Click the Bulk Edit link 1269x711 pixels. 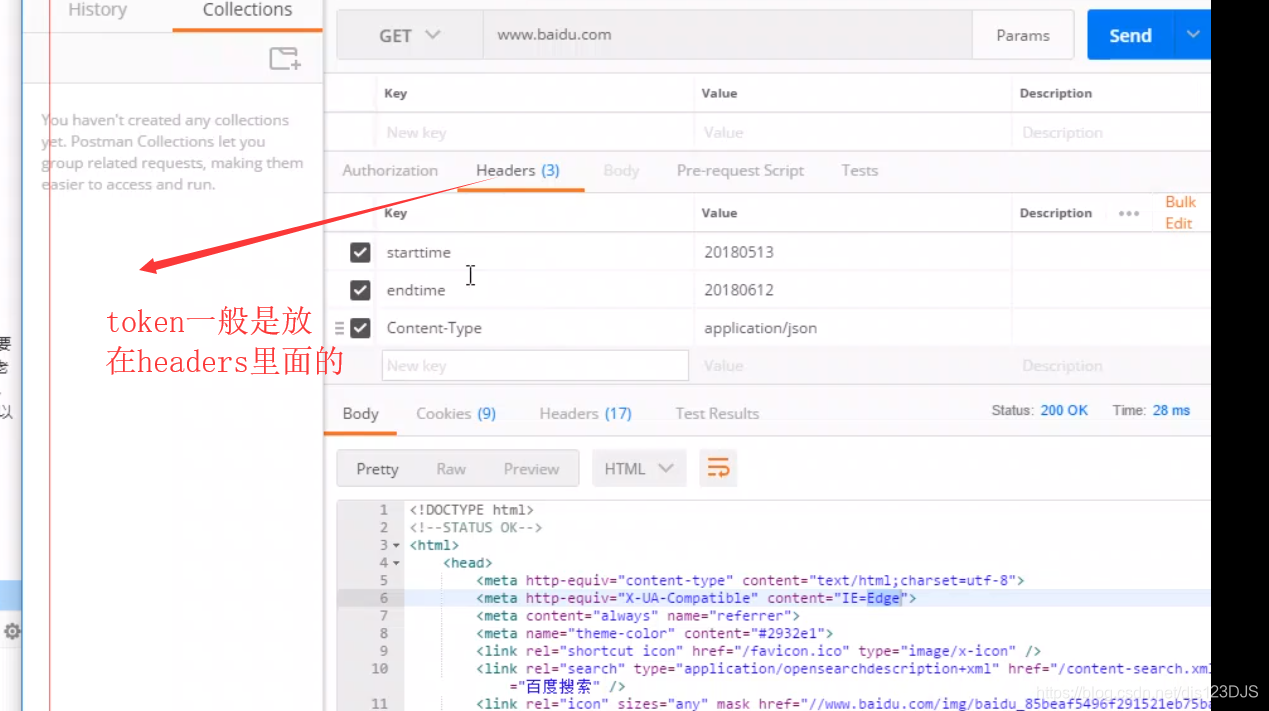1180,212
